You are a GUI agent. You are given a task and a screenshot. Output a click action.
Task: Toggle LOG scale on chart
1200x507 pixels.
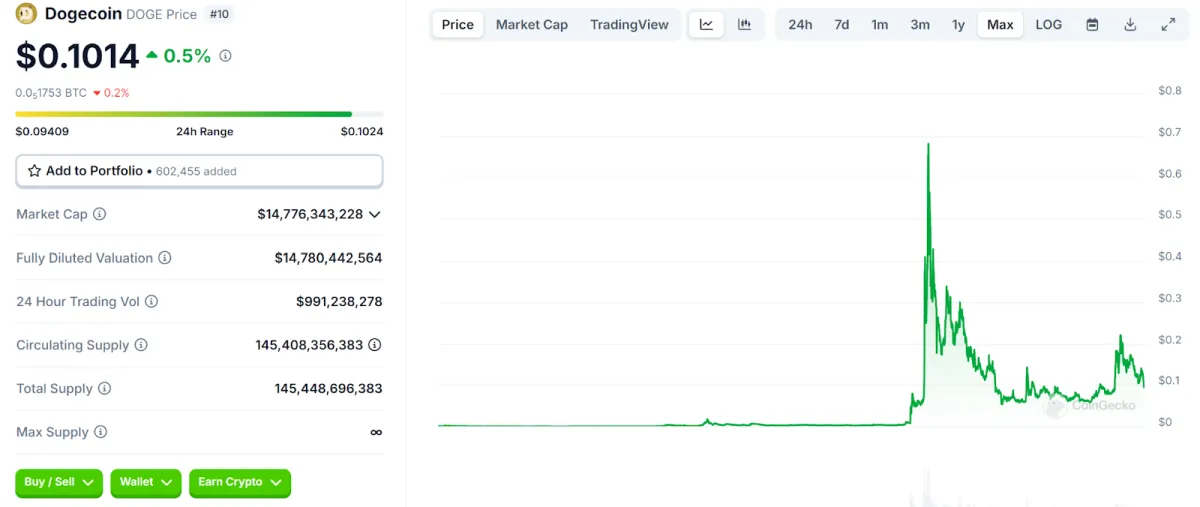tap(1049, 25)
